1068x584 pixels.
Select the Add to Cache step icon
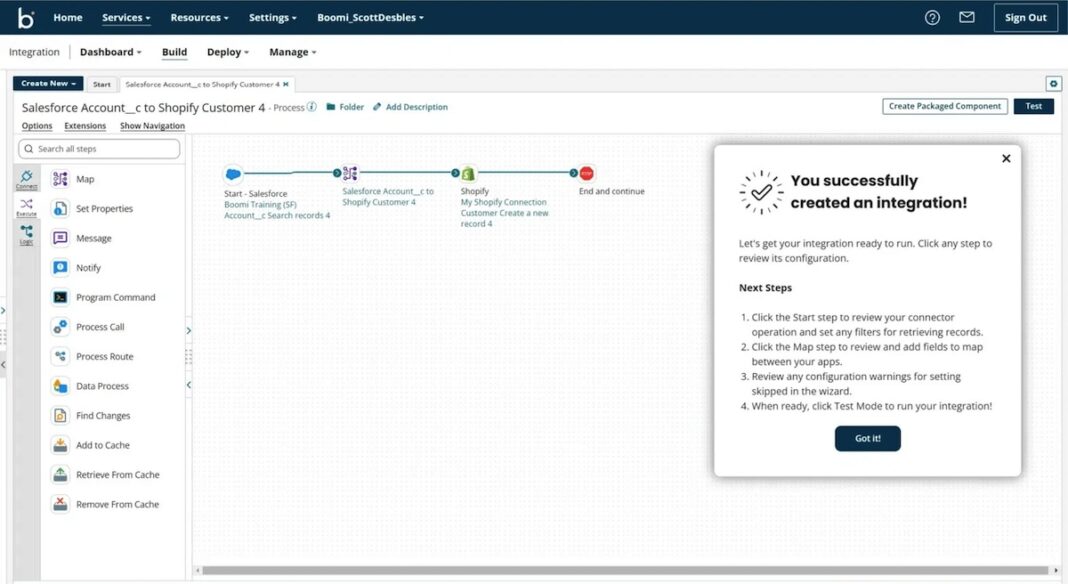(60, 444)
